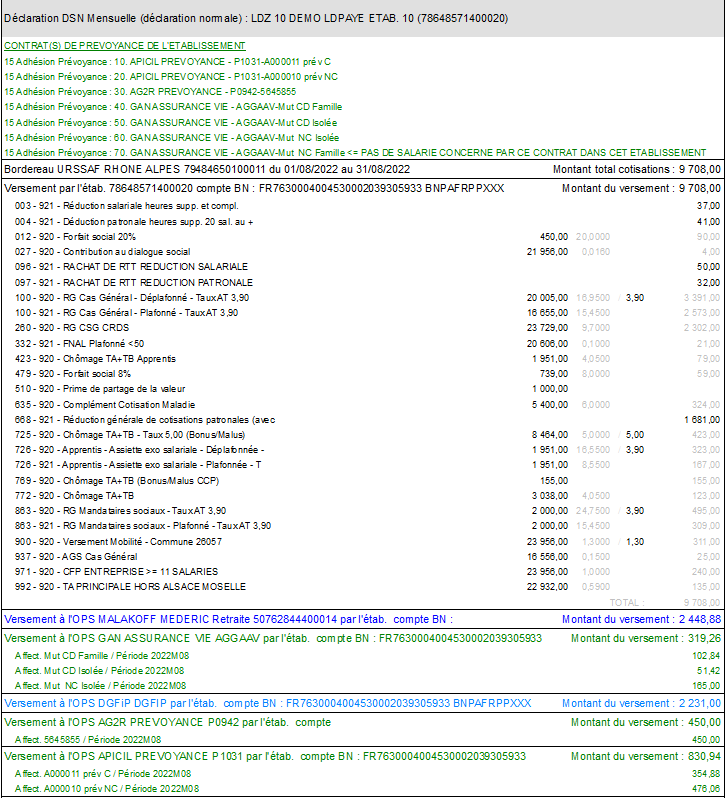Select row 012 - 920 Forfait social 20%

pyautogui.click(x=75, y=236)
